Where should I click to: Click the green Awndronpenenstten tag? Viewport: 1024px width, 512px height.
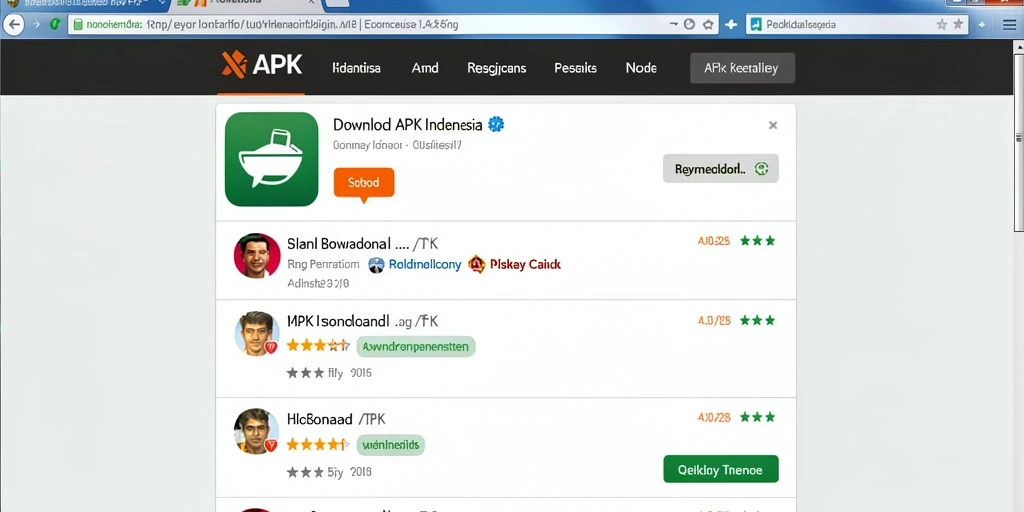coord(416,347)
